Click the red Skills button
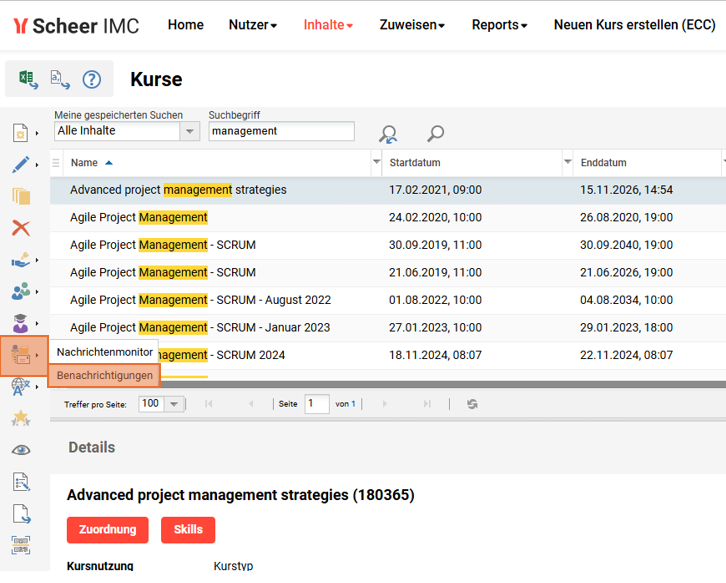This screenshot has height=583, width=726. tap(188, 530)
